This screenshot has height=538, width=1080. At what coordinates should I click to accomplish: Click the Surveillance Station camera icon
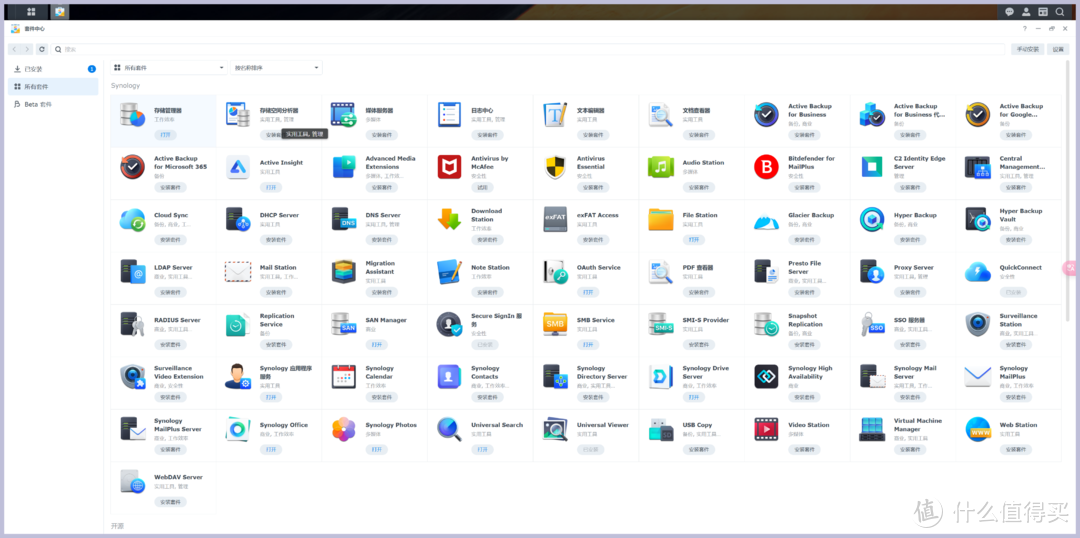point(977,324)
